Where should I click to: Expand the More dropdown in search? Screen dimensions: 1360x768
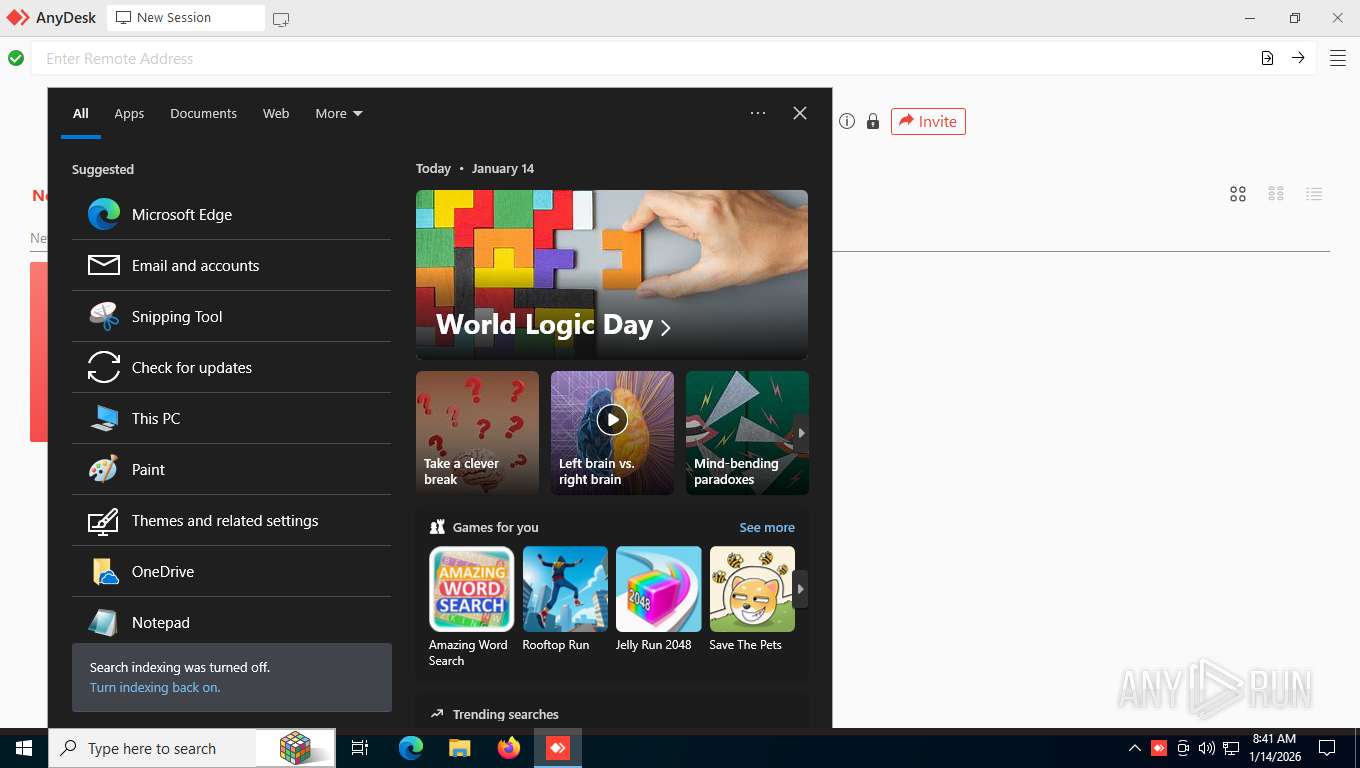339,113
